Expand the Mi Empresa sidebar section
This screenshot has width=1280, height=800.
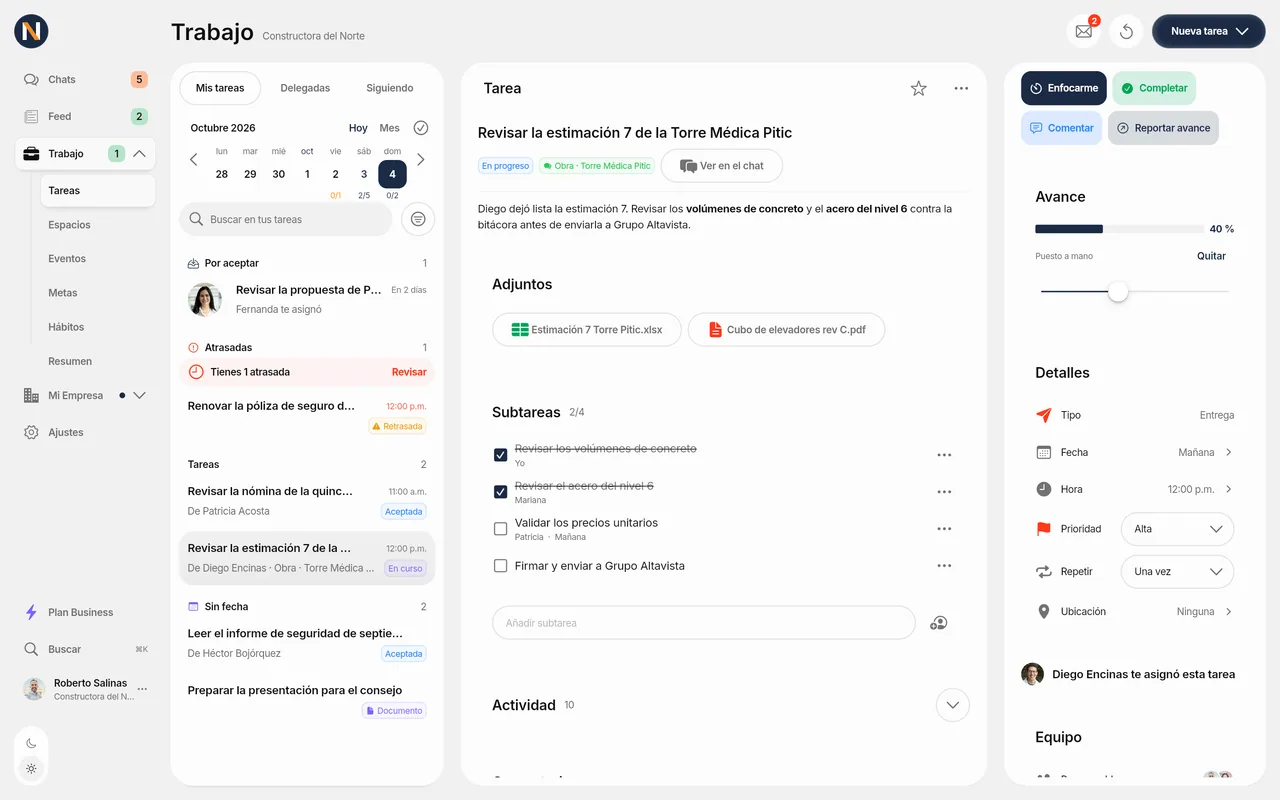139,395
